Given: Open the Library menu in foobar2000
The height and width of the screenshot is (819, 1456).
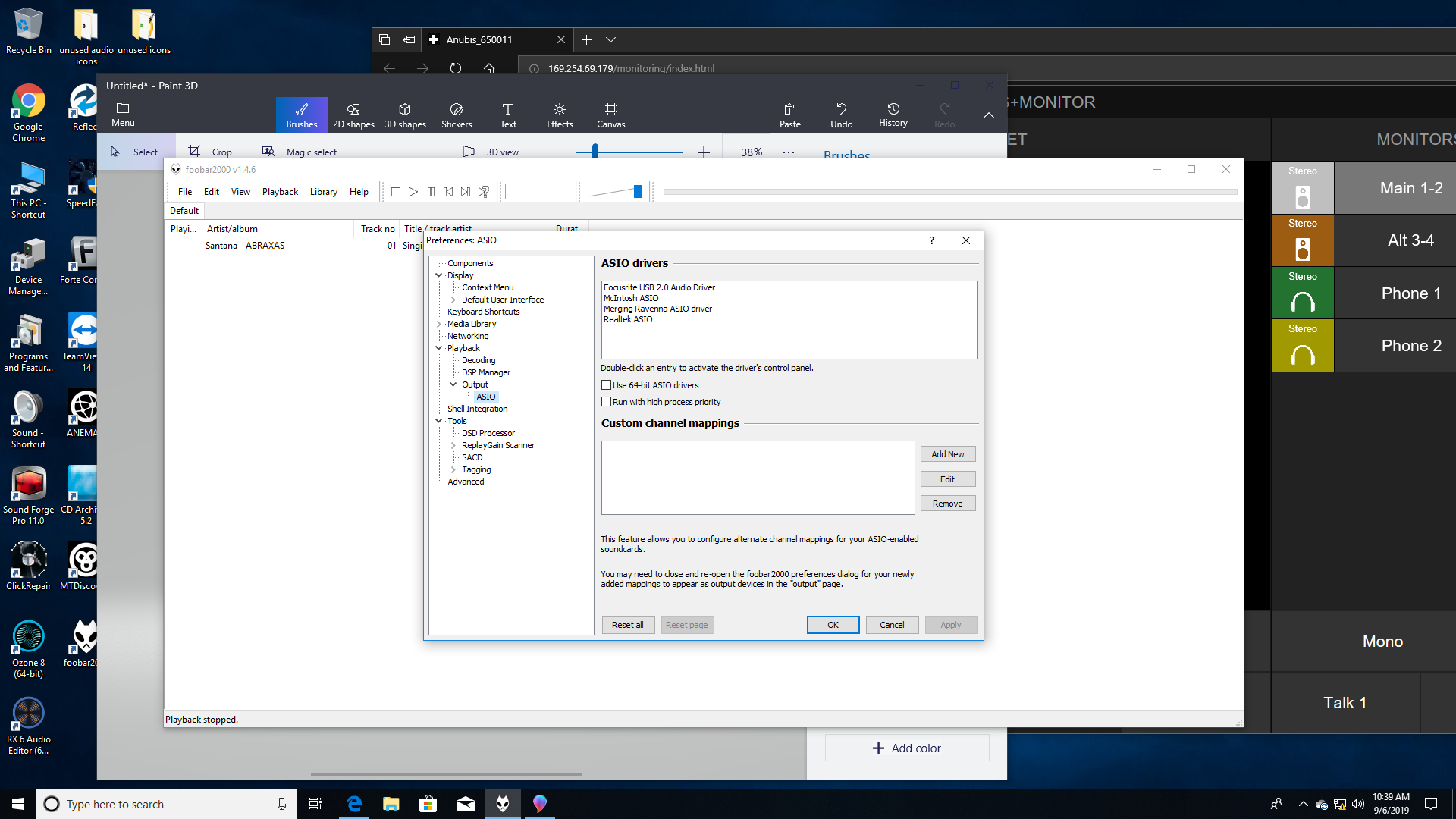Looking at the screenshot, I should pyautogui.click(x=323, y=192).
